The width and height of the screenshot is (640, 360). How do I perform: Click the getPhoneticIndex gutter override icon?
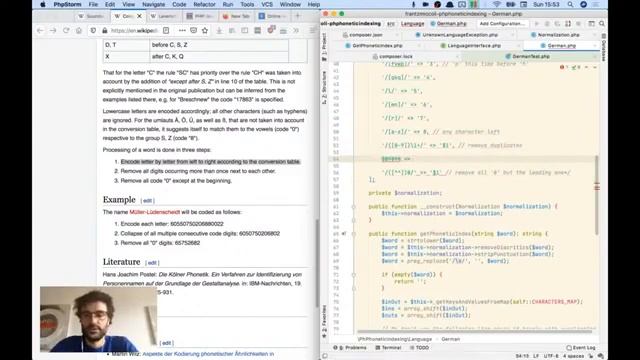(344, 234)
